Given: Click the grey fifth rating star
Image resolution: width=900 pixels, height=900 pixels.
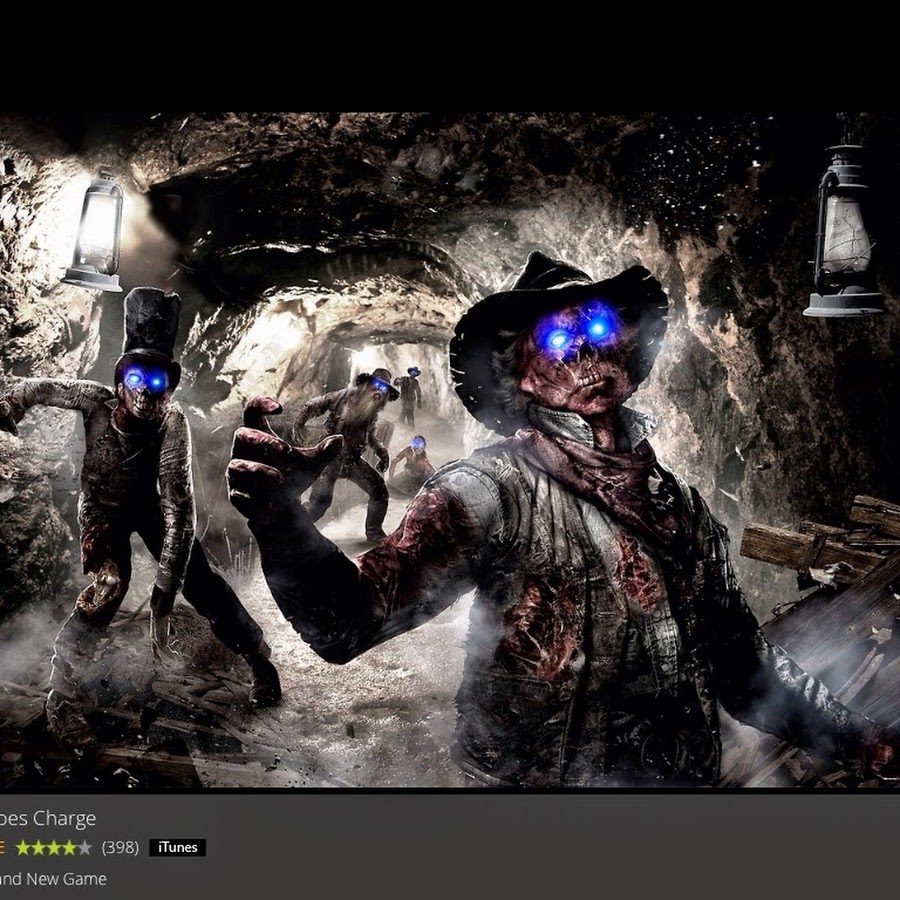Looking at the screenshot, I should (x=85, y=847).
